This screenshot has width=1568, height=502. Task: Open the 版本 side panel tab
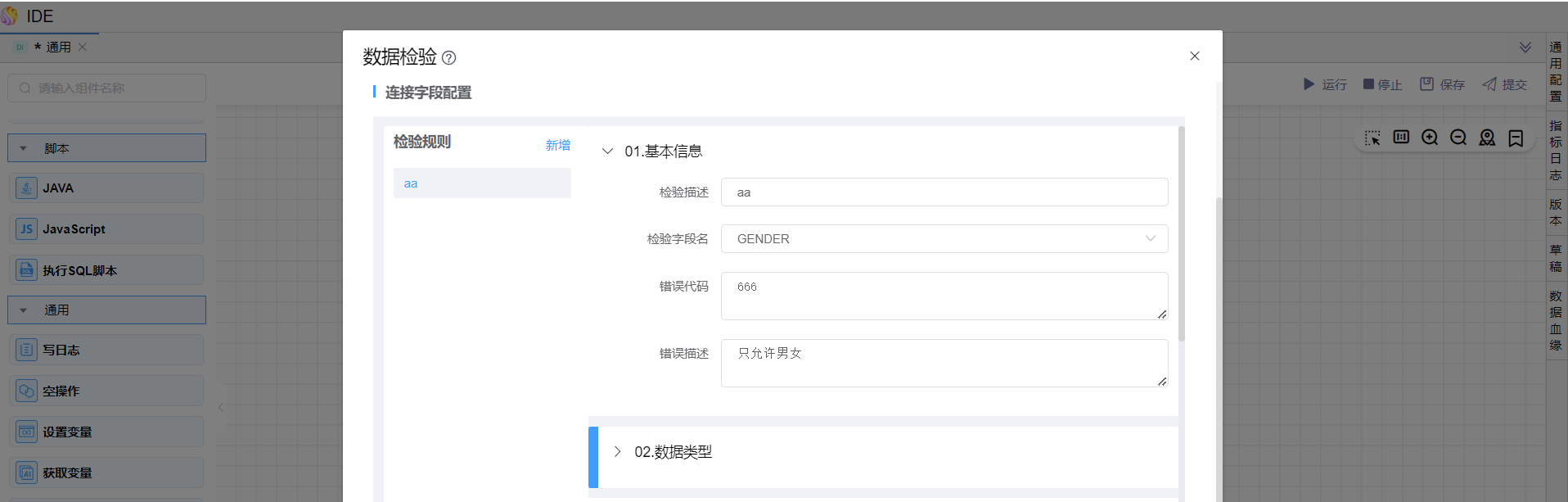tap(1555, 212)
